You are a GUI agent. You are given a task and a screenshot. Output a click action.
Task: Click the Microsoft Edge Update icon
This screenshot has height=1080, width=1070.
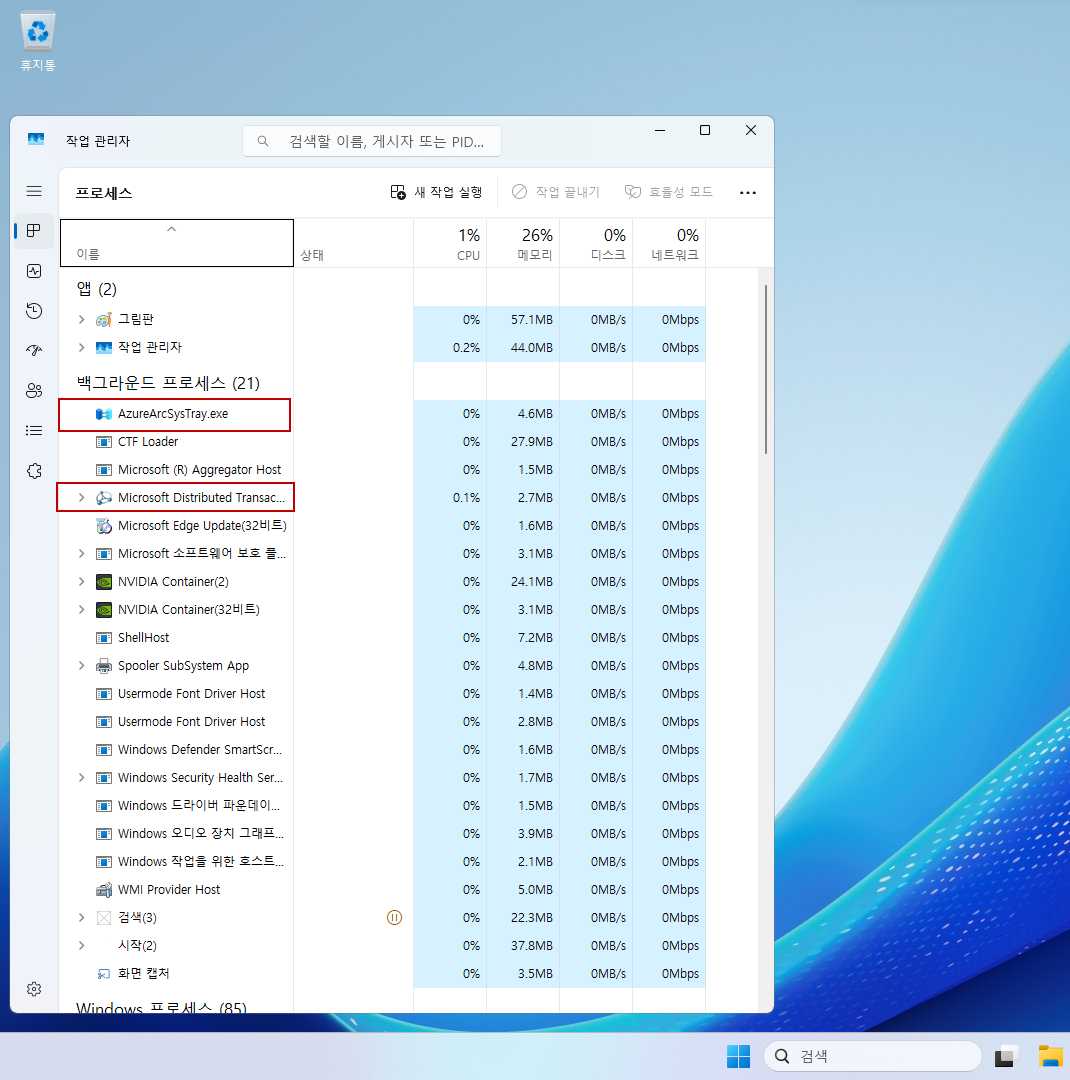[x=103, y=526]
